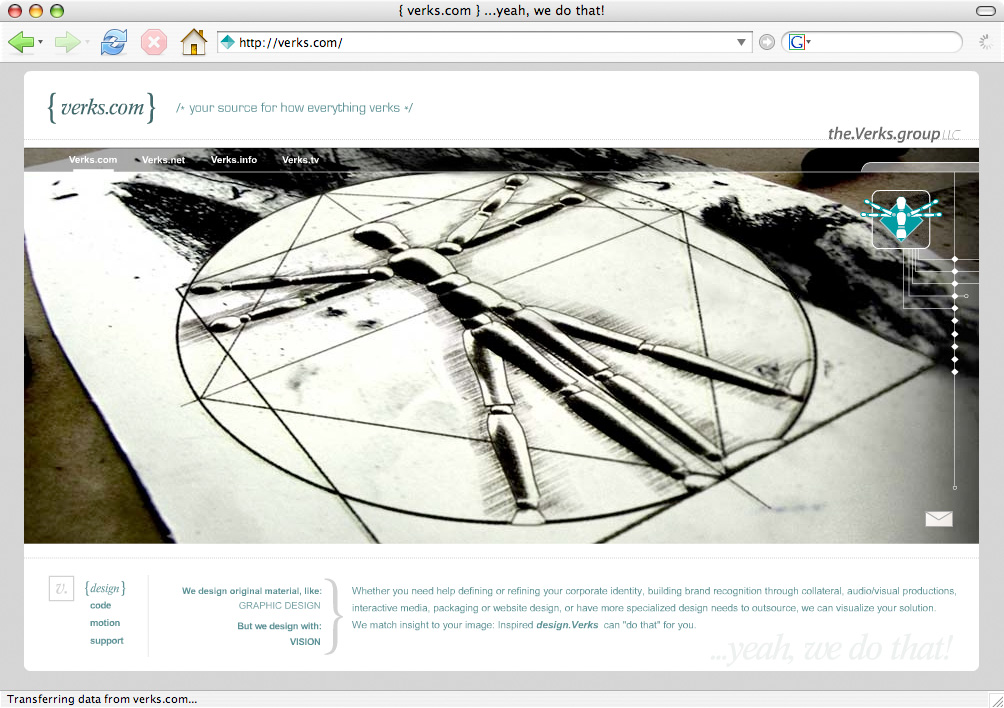The image size is (1004, 708).
Task: Click the VISION text
Action: [x=305, y=641]
